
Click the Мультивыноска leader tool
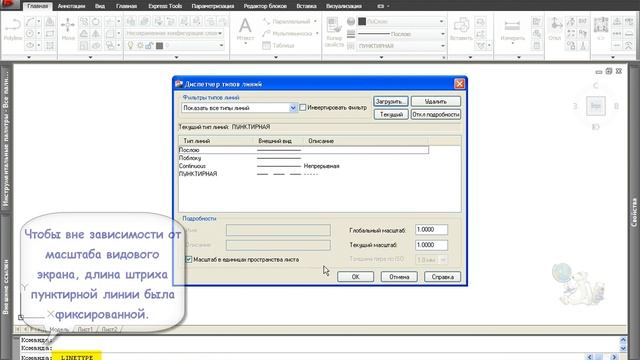pos(288,33)
